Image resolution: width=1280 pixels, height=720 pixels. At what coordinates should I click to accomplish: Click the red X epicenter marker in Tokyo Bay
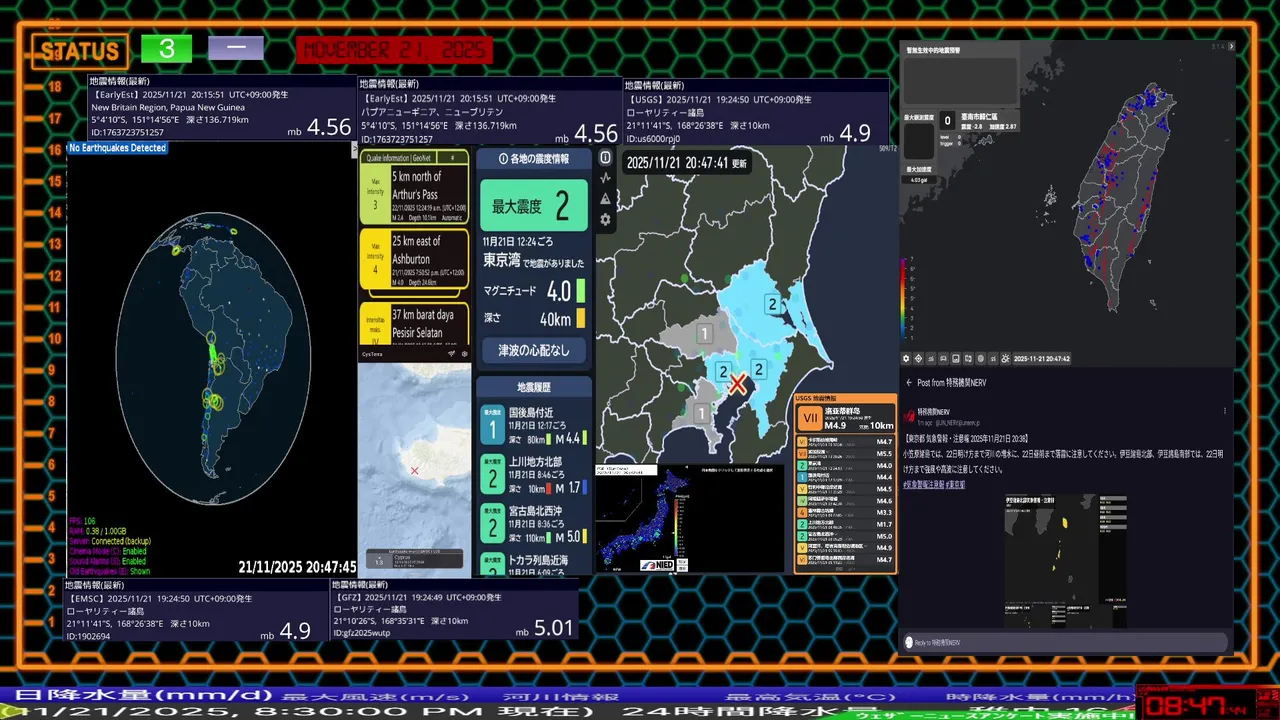click(x=738, y=384)
